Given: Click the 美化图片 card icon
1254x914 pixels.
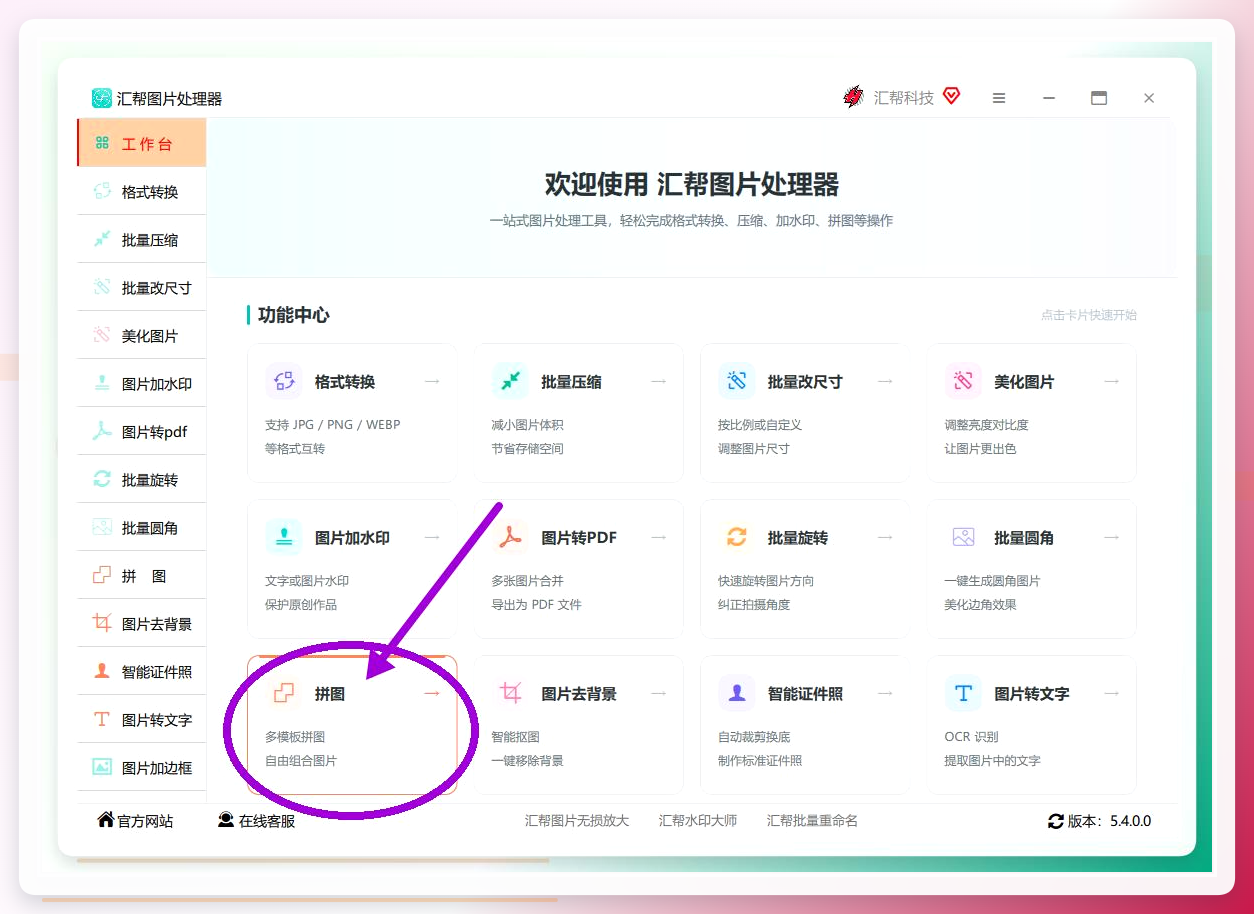Looking at the screenshot, I should tap(963, 381).
